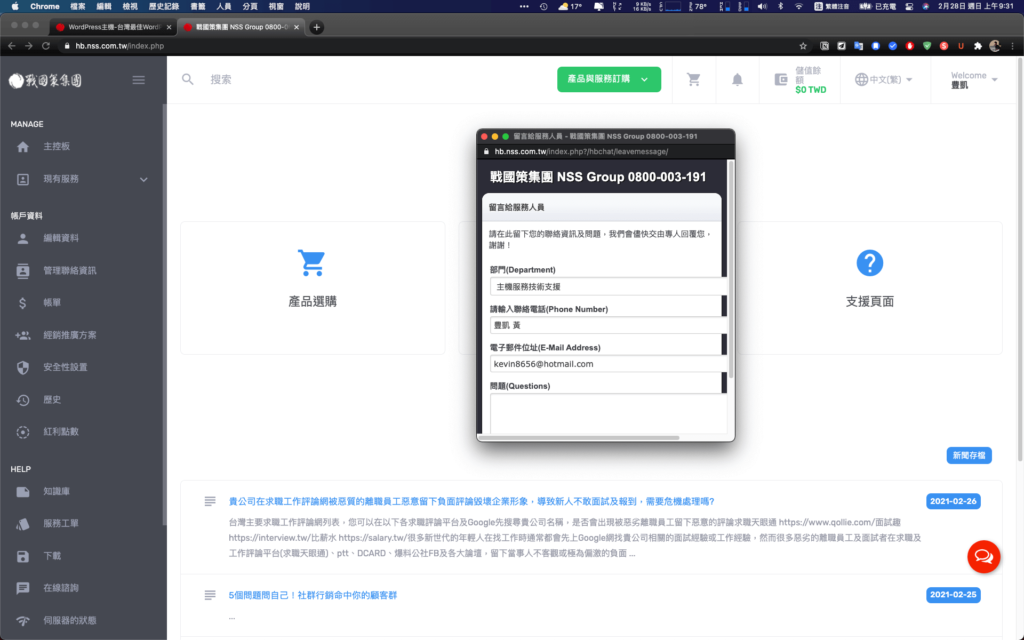Click Wi-Fi status icon in menu bar

tap(798, 7)
